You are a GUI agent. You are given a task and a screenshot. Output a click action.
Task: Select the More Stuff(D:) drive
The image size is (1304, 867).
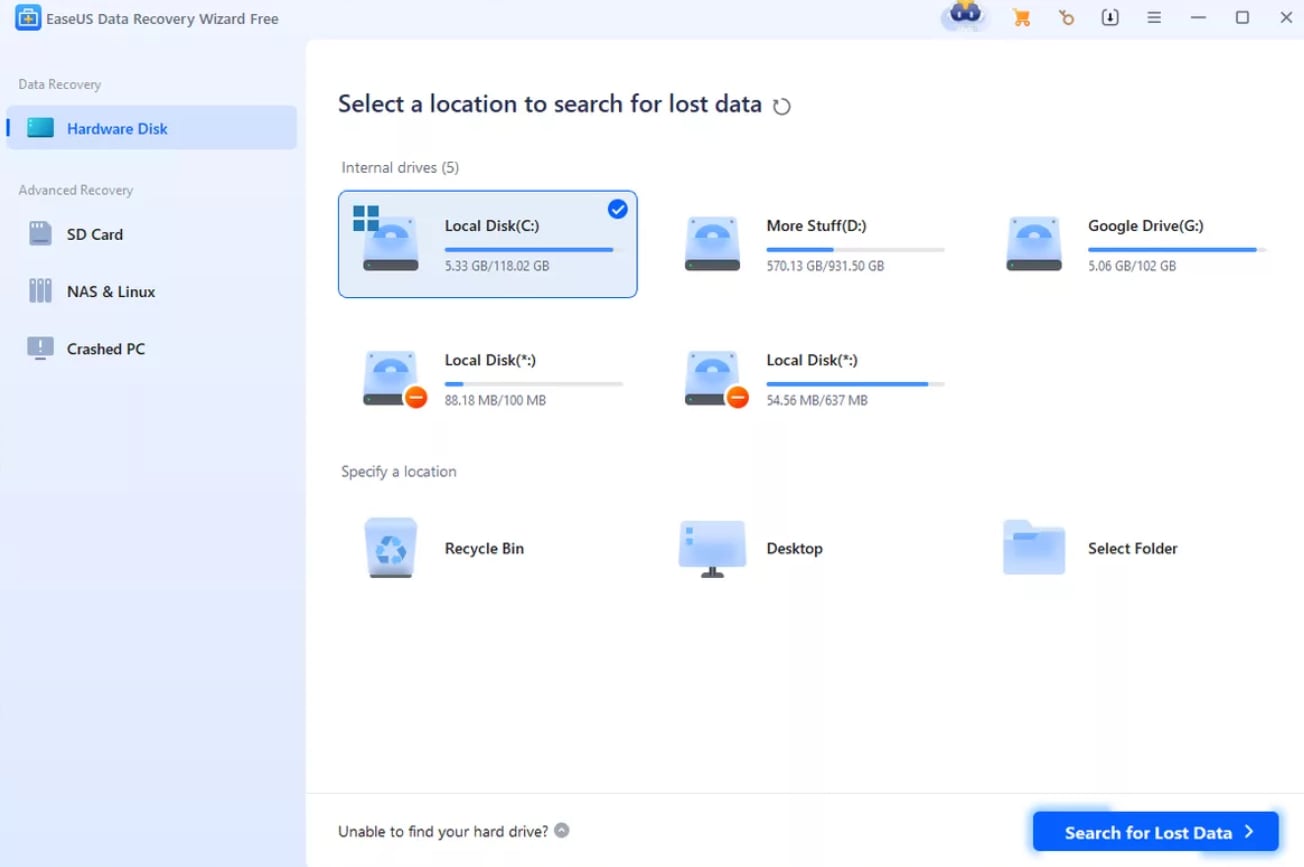pyautogui.click(x=810, y=243)
